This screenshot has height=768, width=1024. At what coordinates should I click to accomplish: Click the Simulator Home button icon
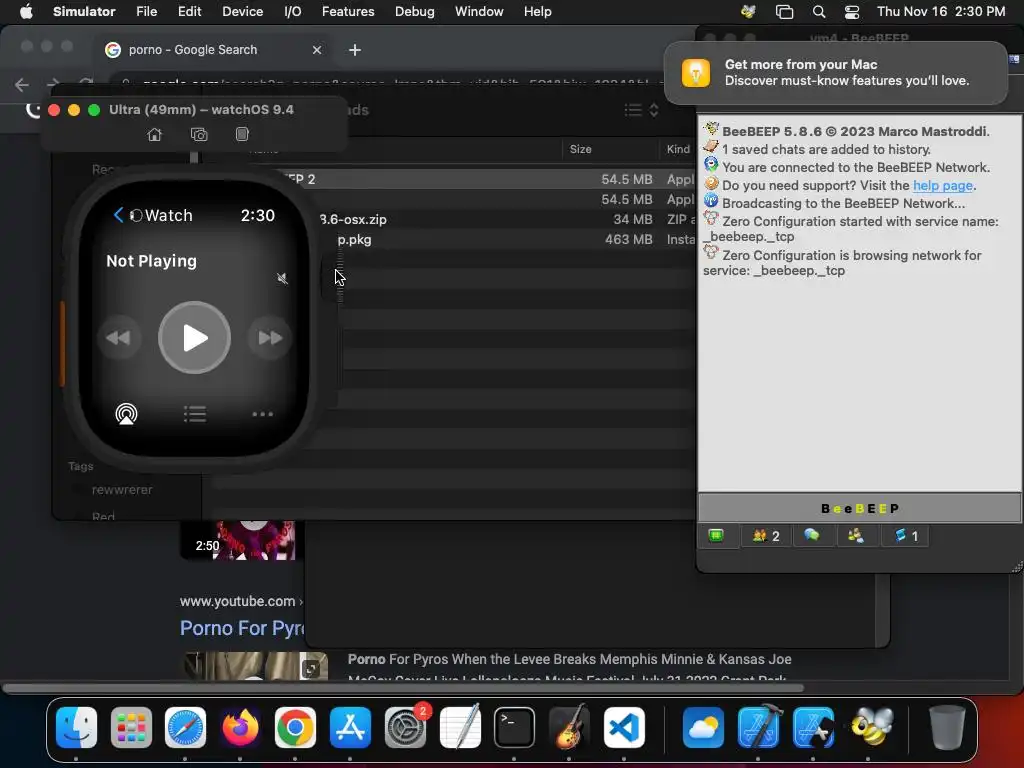point(154,135)
